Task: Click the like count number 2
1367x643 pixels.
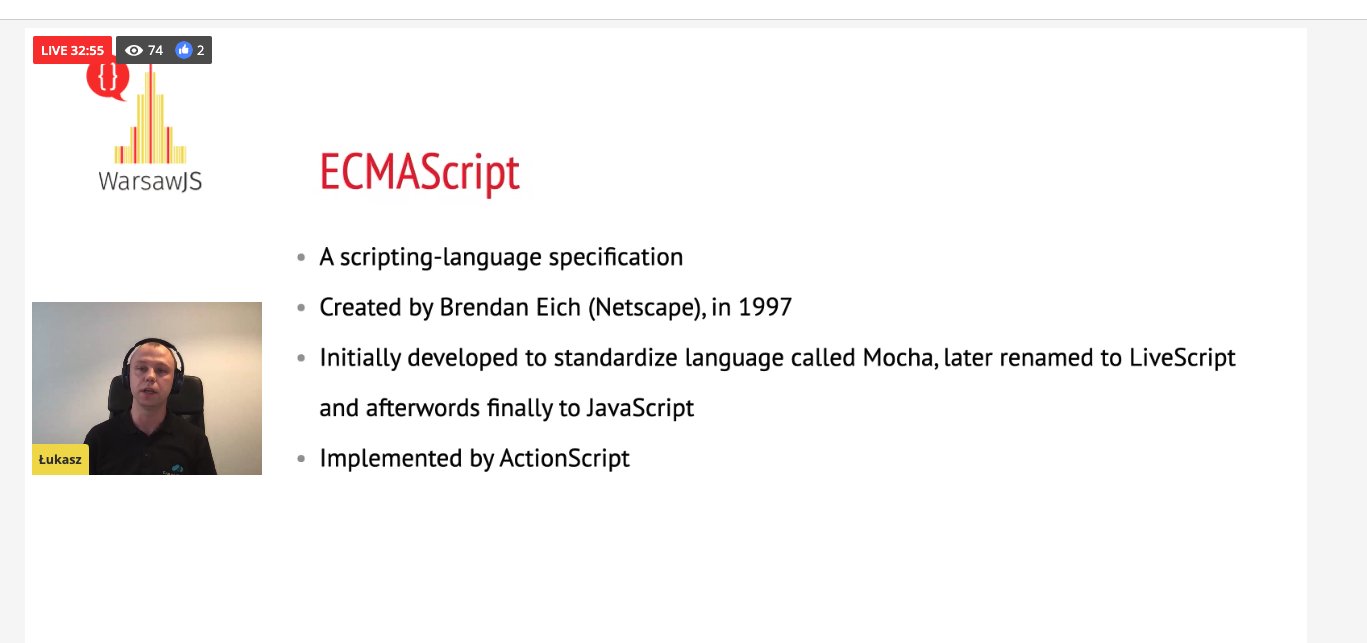Action: click(x=200, y=50)
